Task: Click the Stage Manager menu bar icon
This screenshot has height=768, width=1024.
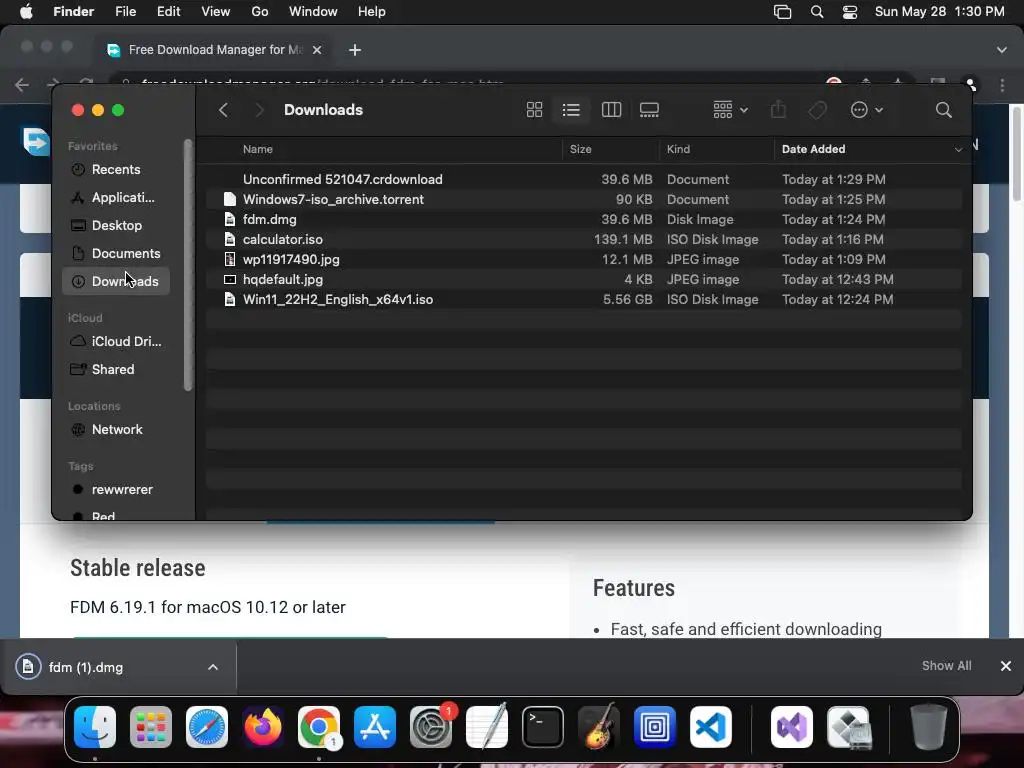Action: click(782, 12)
